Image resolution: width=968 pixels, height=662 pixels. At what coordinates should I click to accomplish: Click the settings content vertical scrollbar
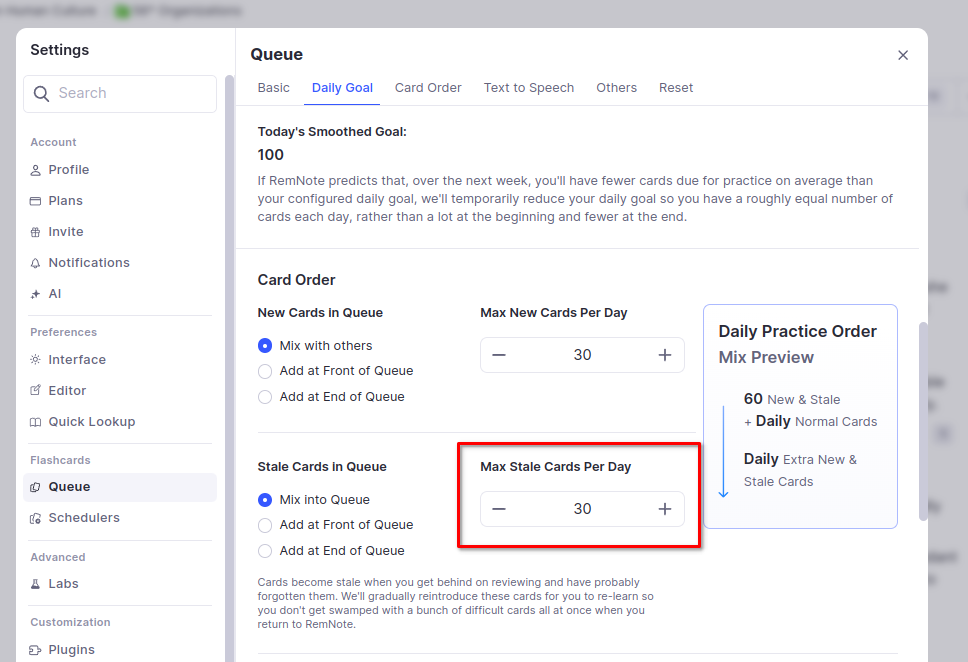pos(922,420)
